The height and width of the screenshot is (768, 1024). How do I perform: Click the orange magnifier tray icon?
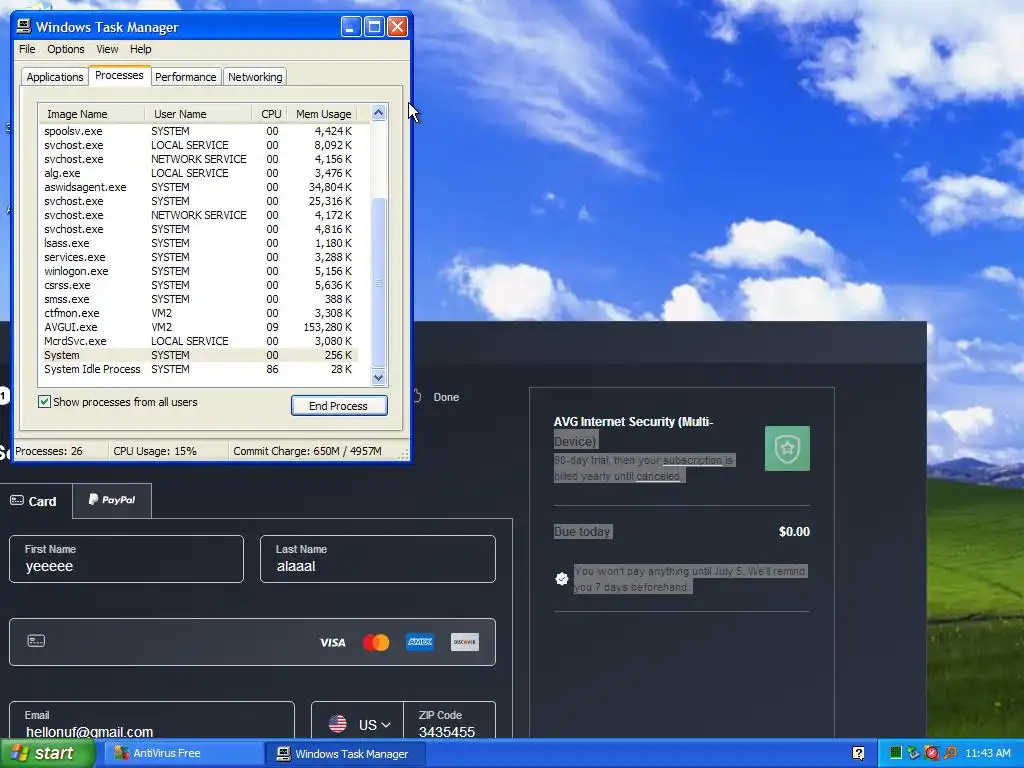coord(950,753)
